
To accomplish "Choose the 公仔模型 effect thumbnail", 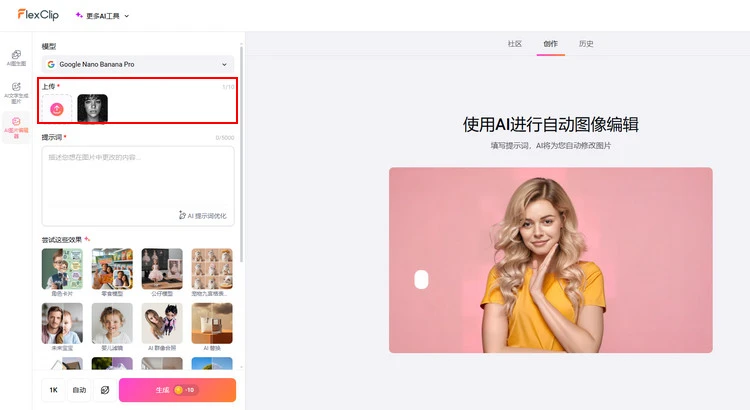I will coord(162,268).
